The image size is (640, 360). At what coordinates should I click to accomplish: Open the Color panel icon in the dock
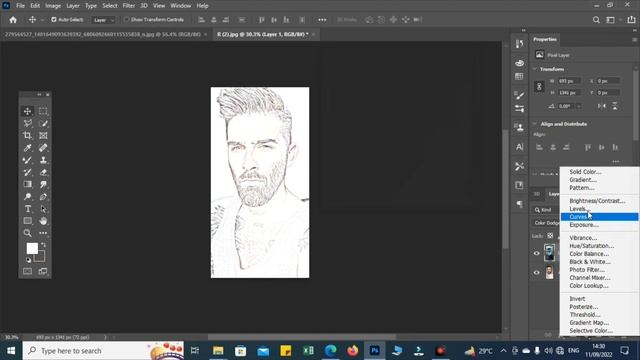[x=519, y=63]
